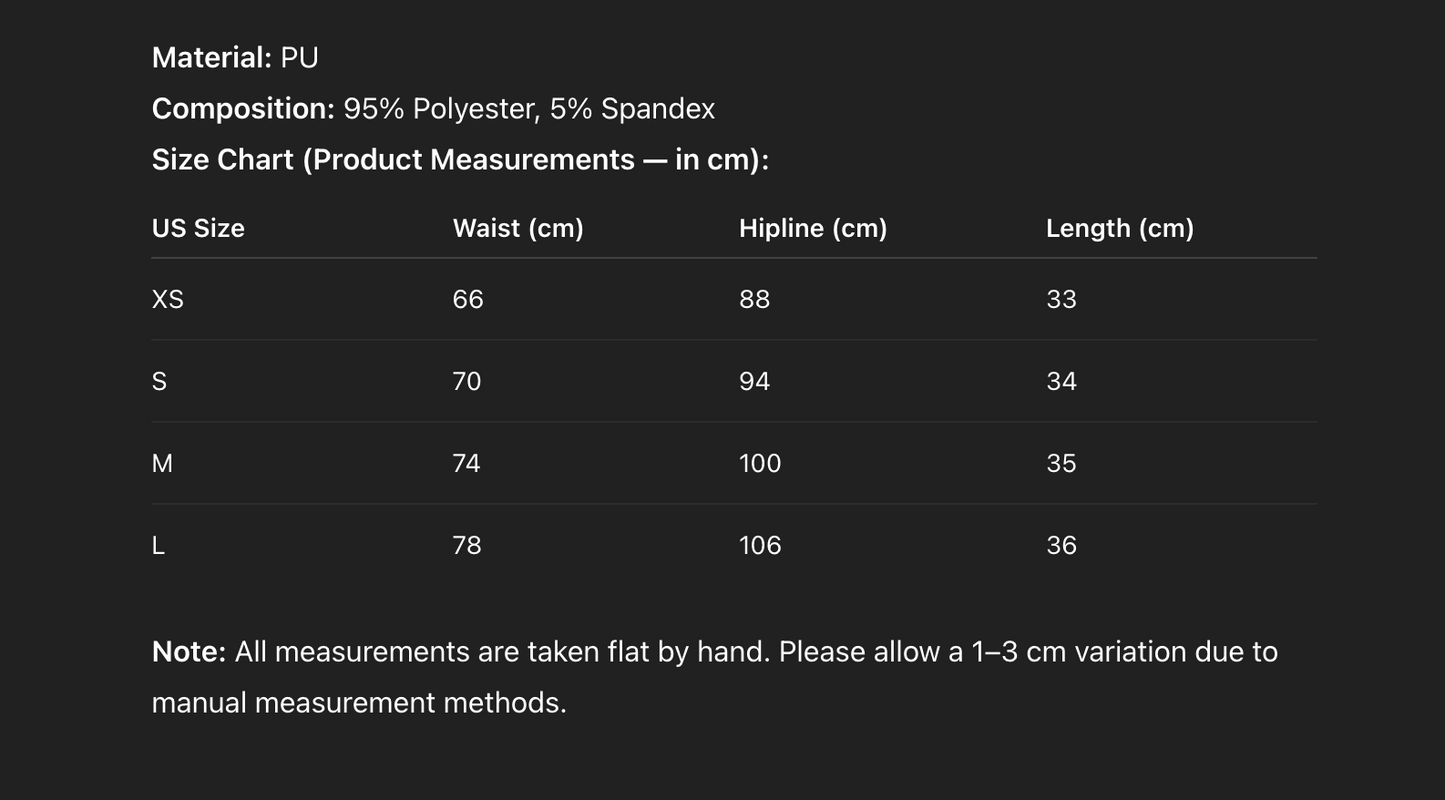The width and height of the screenshot is (1445, 800).
Task: Click the Length (cm) column header
Action: pos(1120,229)
